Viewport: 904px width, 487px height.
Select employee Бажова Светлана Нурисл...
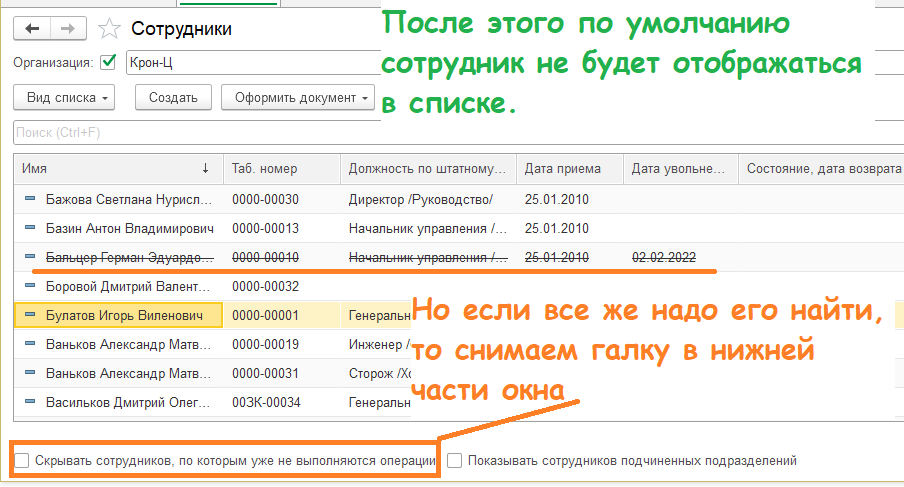pos(129,199)
